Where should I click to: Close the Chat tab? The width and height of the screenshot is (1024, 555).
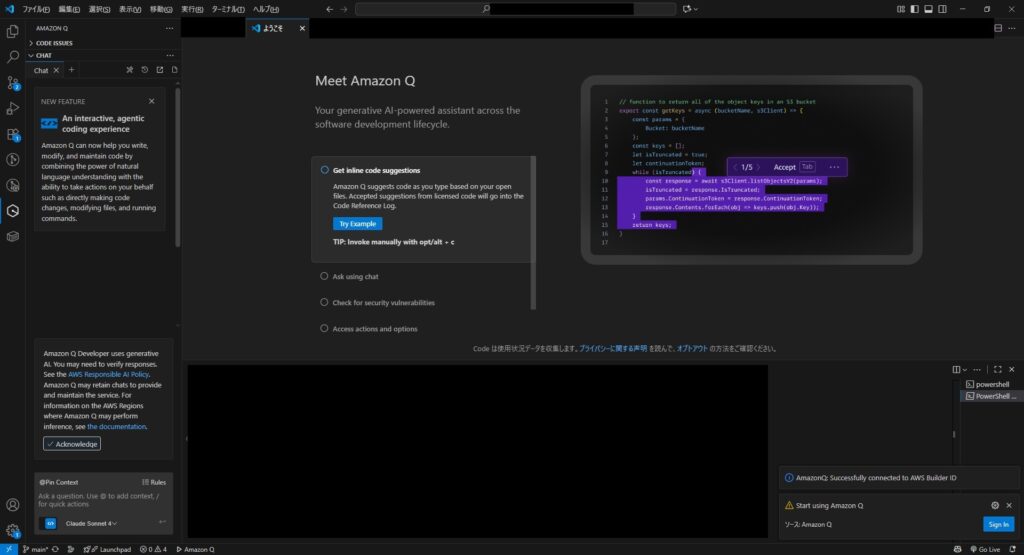[56, 71]
